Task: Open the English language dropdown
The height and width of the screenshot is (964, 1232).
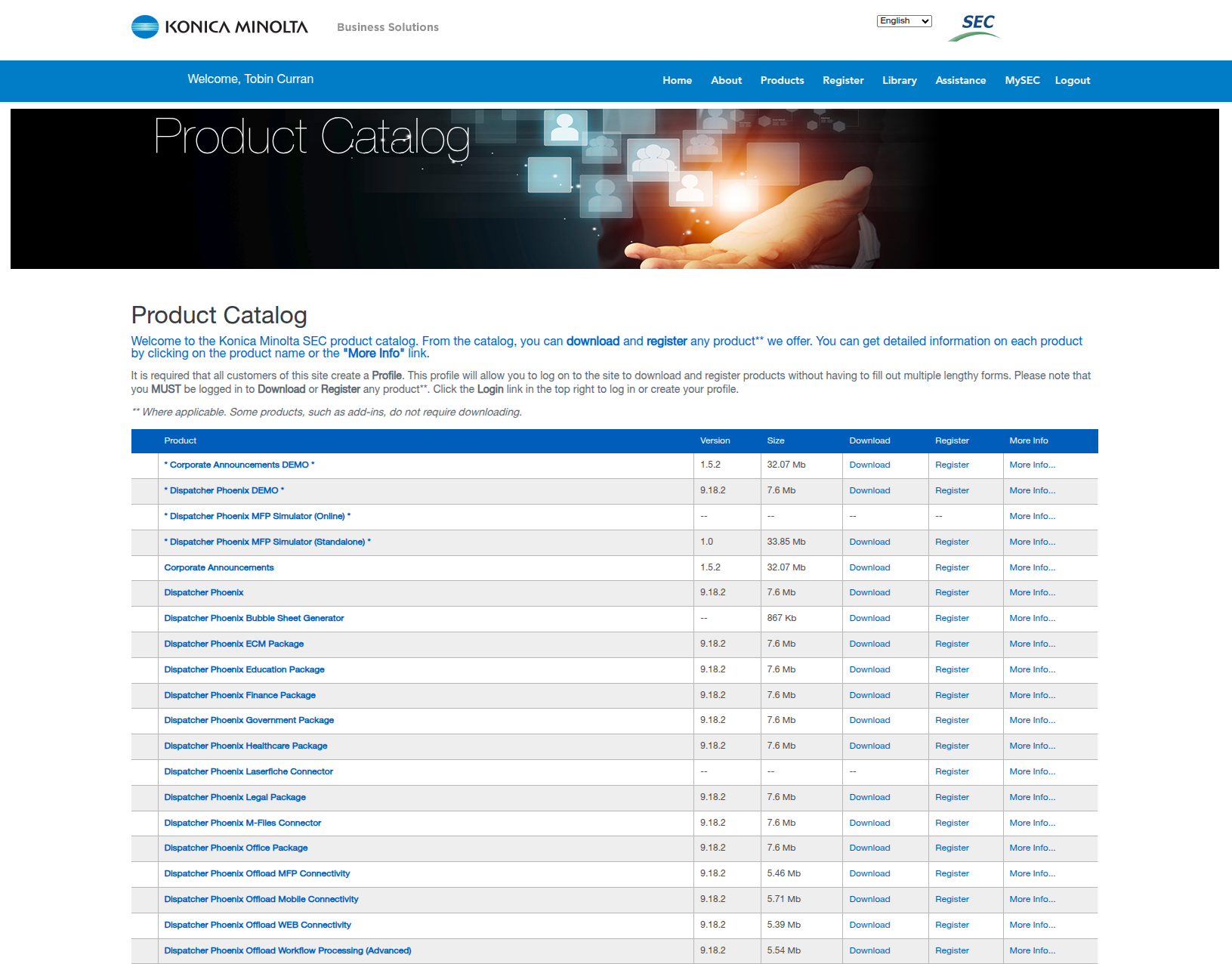Action: tap(904, 21)
